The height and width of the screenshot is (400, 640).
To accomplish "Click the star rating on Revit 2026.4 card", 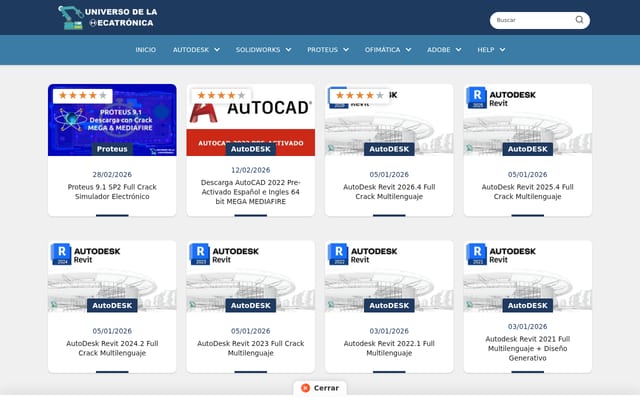I will tap(360, 96).
